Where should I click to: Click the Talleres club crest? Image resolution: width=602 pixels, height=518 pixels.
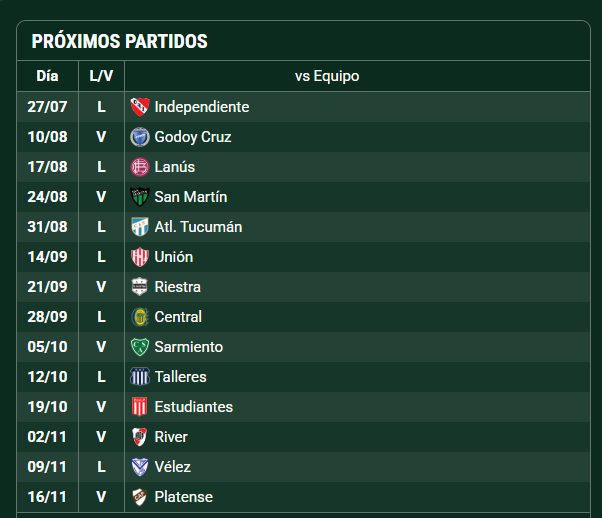point(140,377)
